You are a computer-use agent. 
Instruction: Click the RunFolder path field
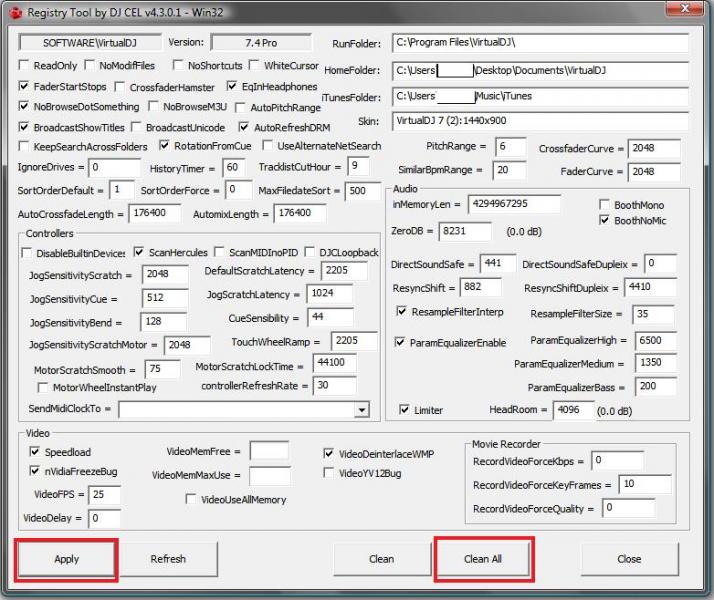pyautogui.click(x=540, y=43)
